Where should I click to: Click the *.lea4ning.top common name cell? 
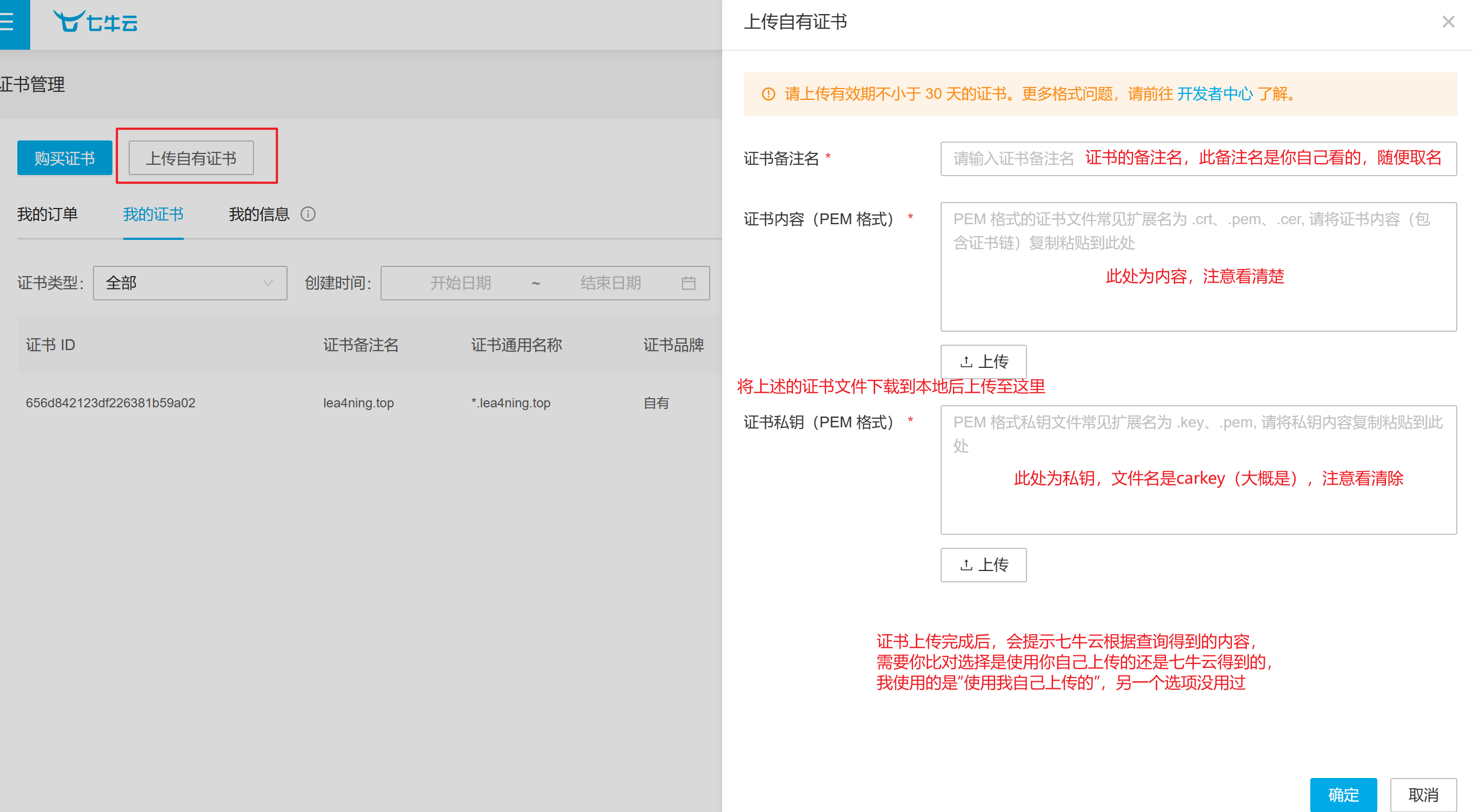[511, 403]
